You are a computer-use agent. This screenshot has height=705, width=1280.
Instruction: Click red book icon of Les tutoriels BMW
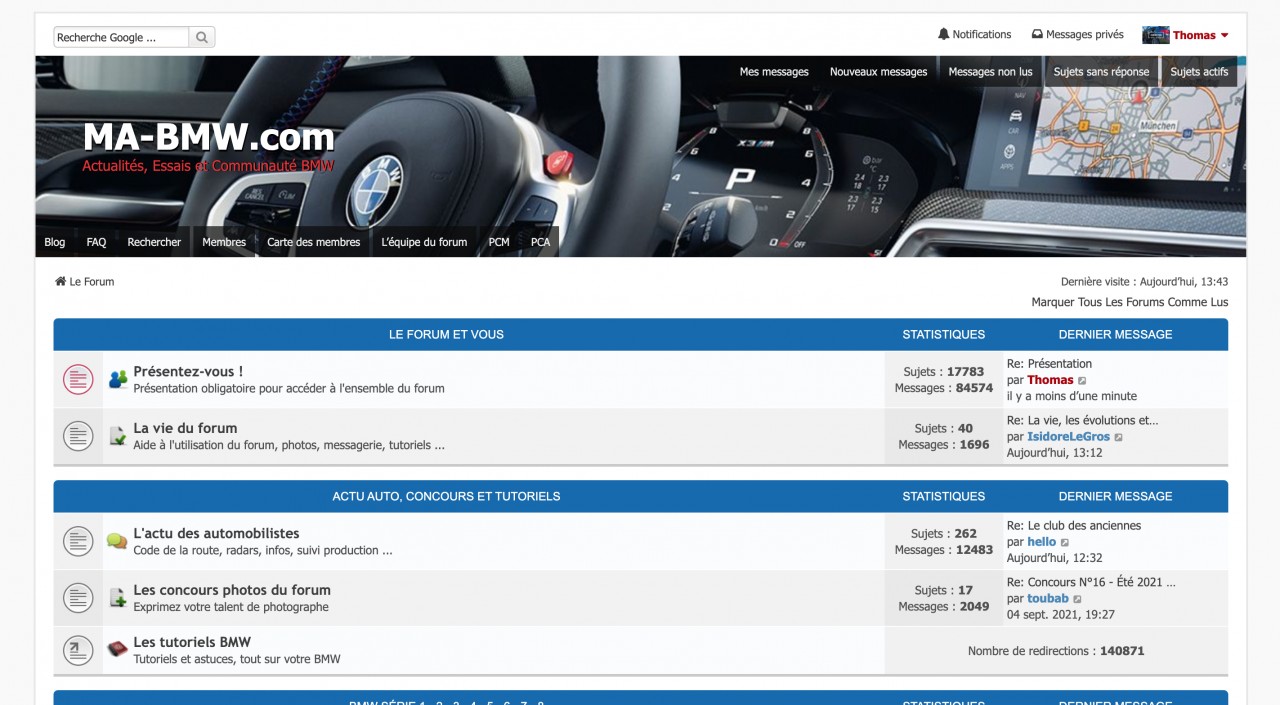click(118, 650)
